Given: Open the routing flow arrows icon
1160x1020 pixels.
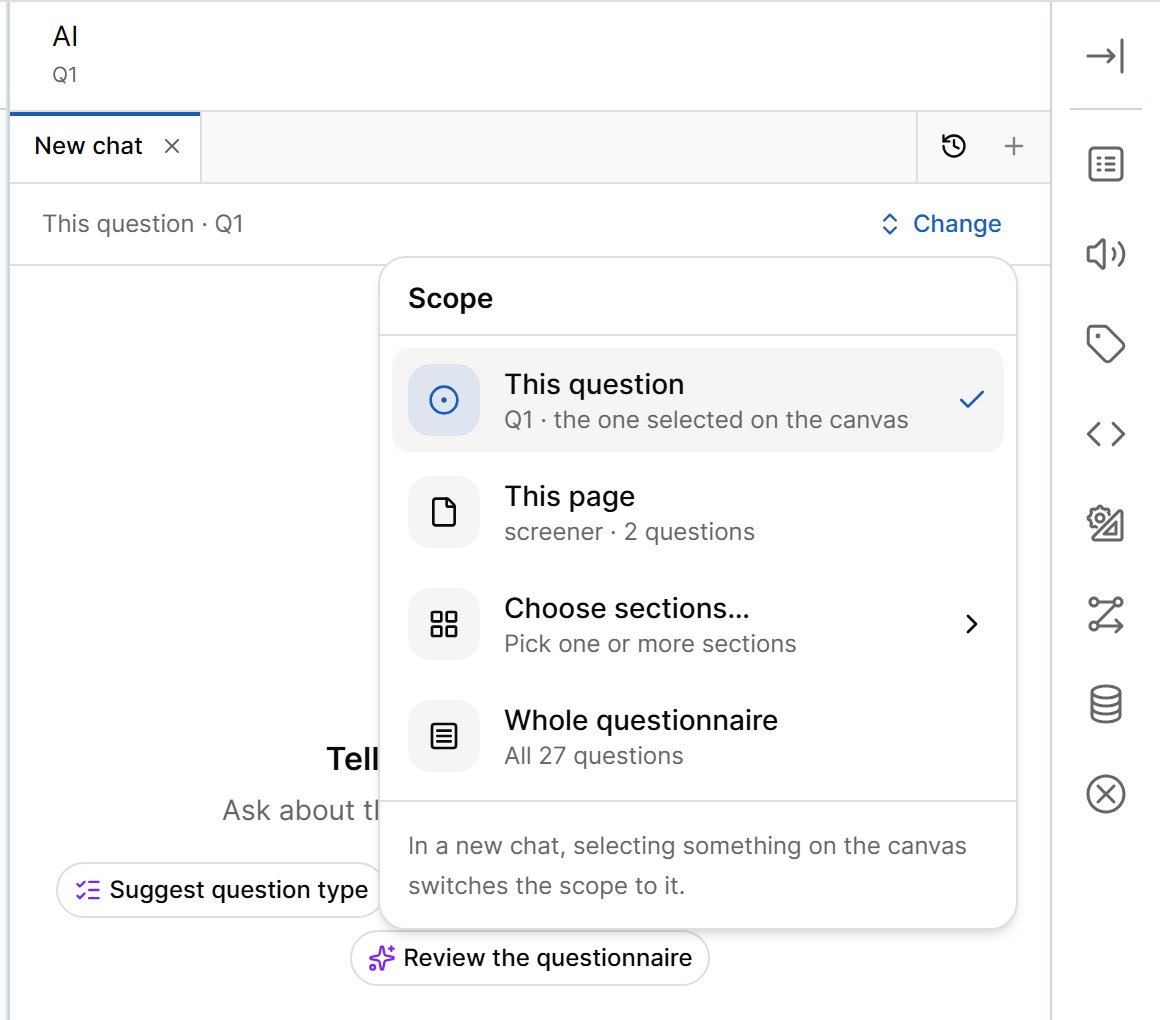Looking at the screenshot, I should tap(1105, 615).
